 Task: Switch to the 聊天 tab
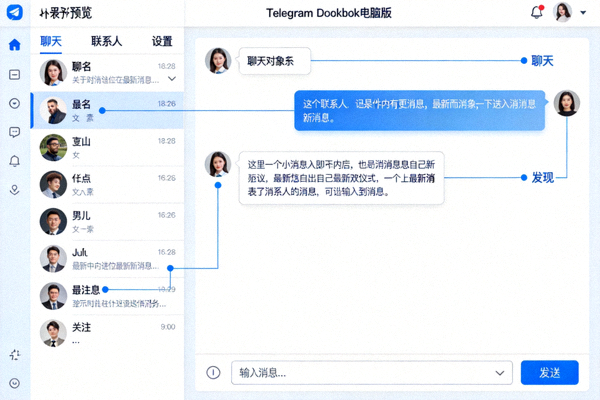pos(51,41)
